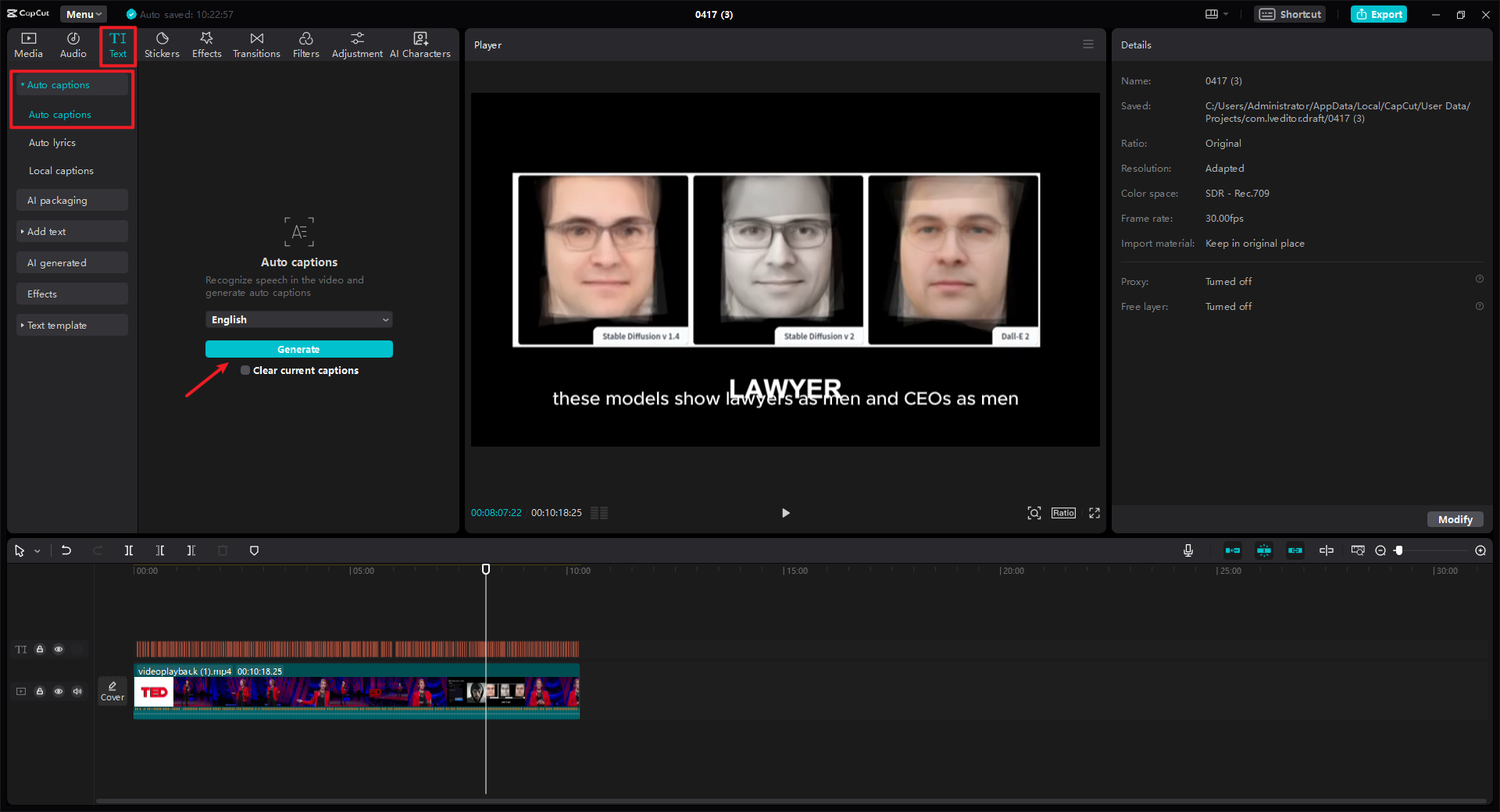
Task: Open the Menu in title bar
Action: [84, 14]
